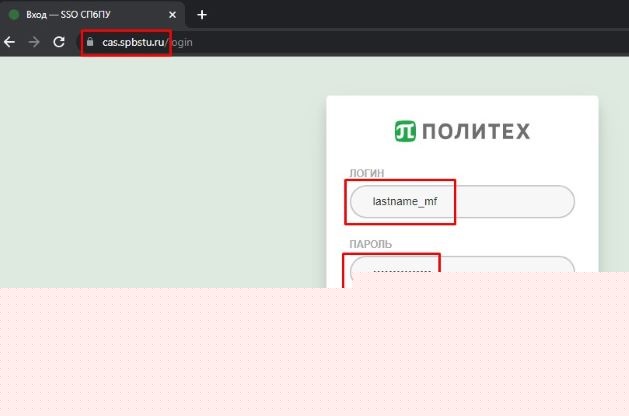Click the green π Polytech logo icon

pyautogui.click(x=405, y=131)
